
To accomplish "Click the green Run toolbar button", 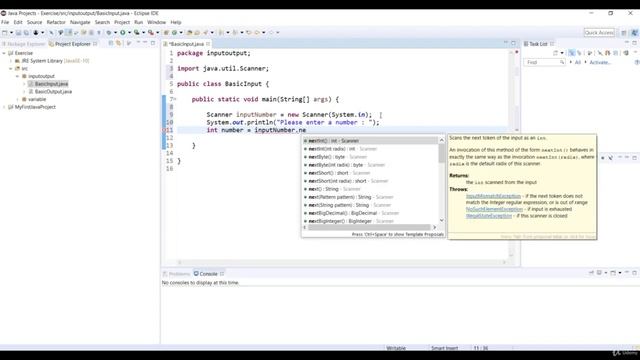I will click(122, 33).
